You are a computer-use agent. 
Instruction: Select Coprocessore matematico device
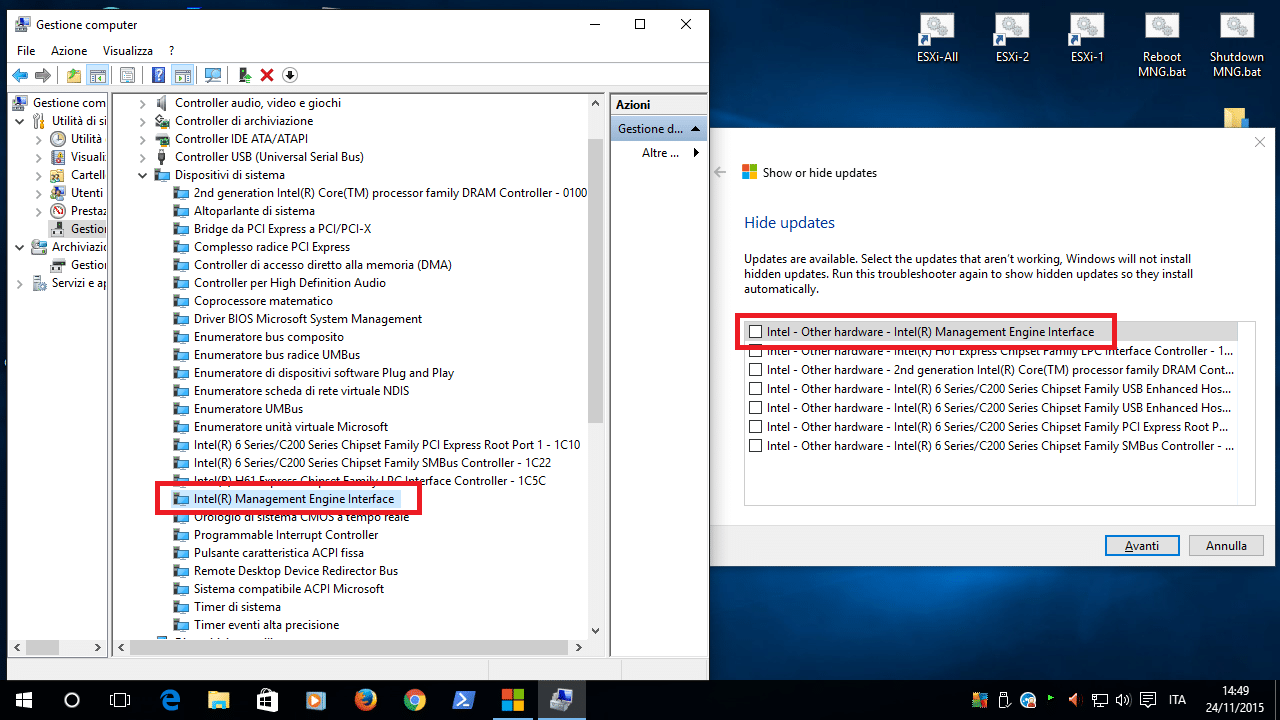click(263, 301)
